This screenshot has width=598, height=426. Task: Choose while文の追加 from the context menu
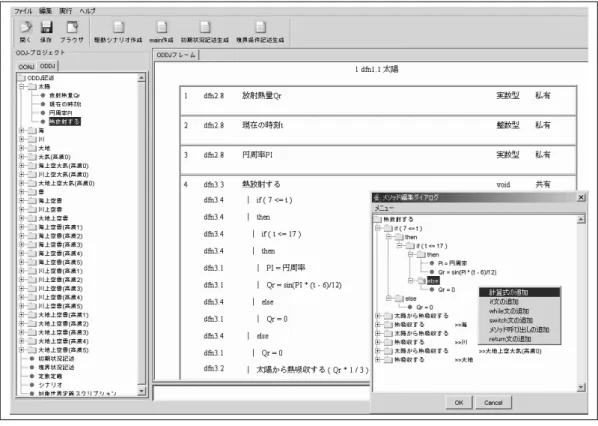519,311
